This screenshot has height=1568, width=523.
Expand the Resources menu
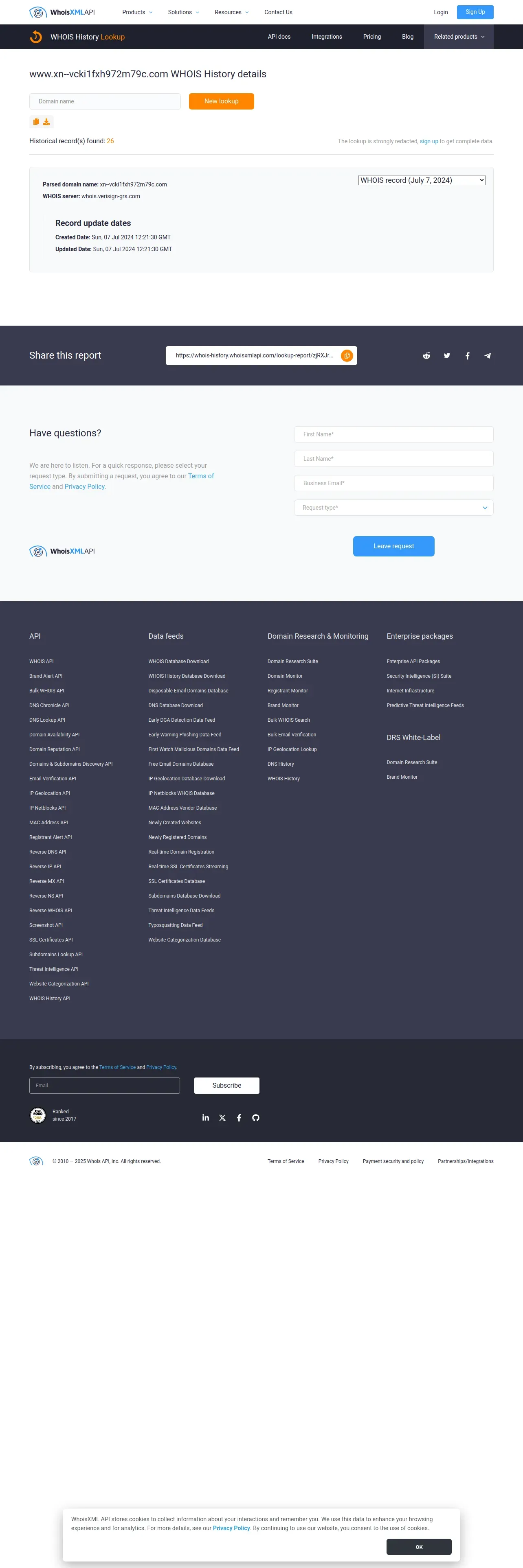click(x=231, y=12)
